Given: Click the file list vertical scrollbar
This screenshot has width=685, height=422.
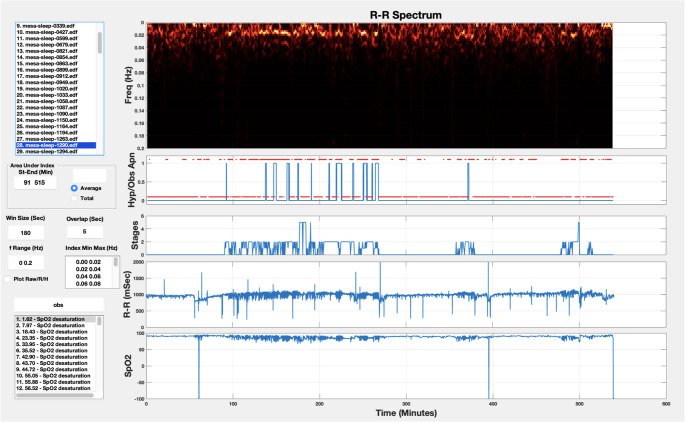Looking at the screenshot, I should (x=100, y=42).
